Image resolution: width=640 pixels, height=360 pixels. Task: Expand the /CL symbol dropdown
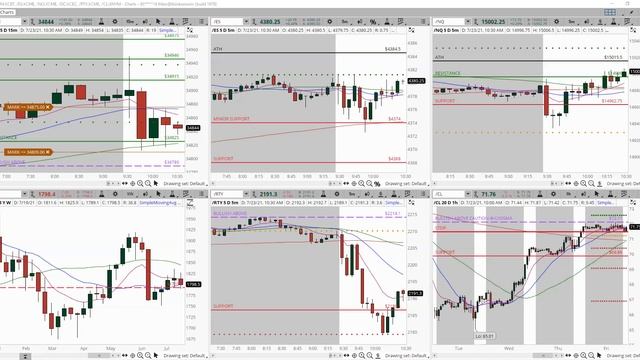click(468, 194)
